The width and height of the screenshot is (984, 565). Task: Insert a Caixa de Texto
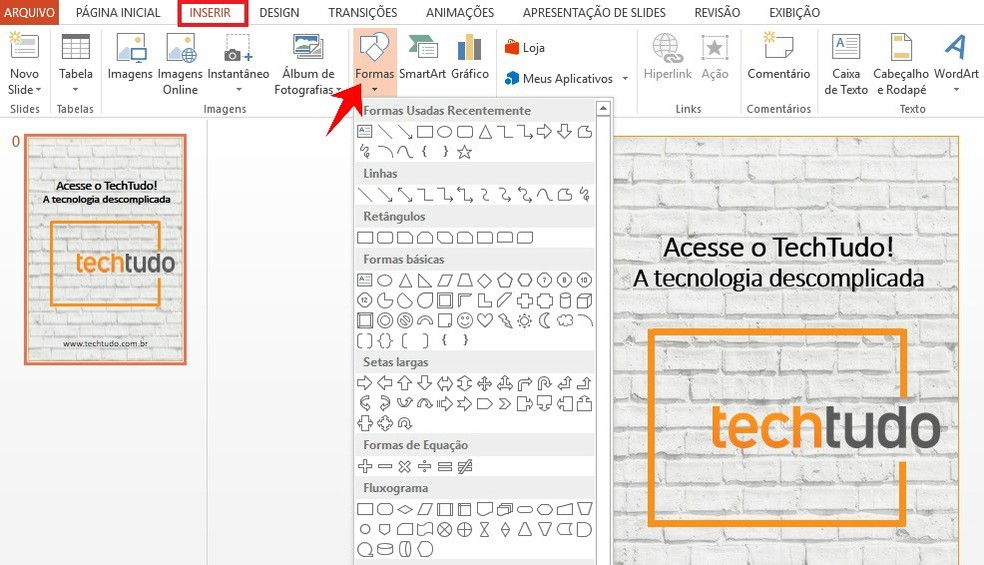coord(846,64)
